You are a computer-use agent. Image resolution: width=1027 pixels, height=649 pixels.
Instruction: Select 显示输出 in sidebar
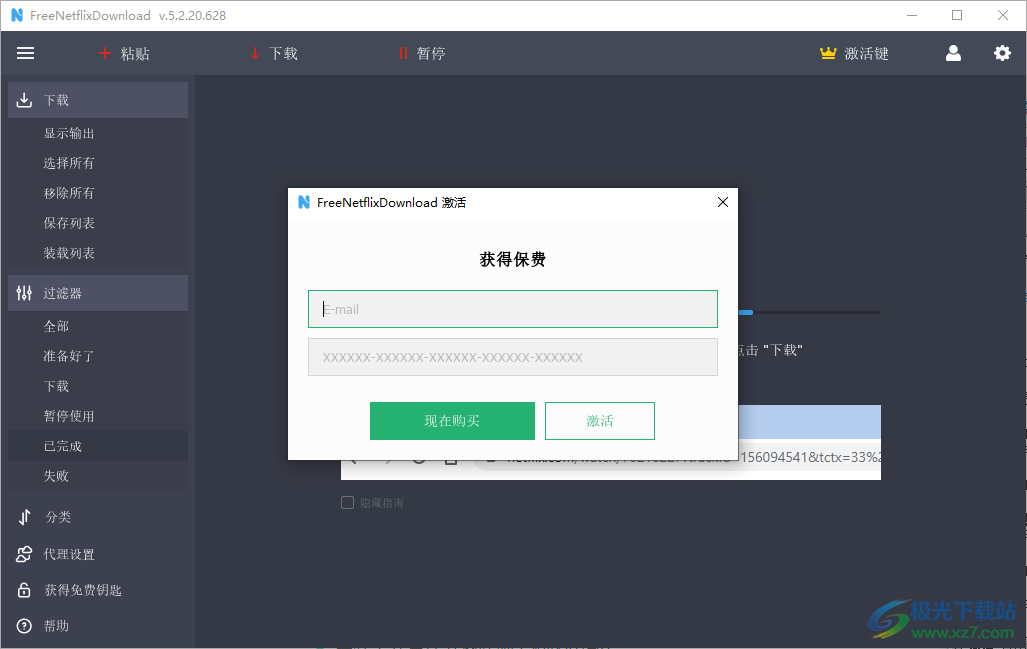click(x=98, y=133)
